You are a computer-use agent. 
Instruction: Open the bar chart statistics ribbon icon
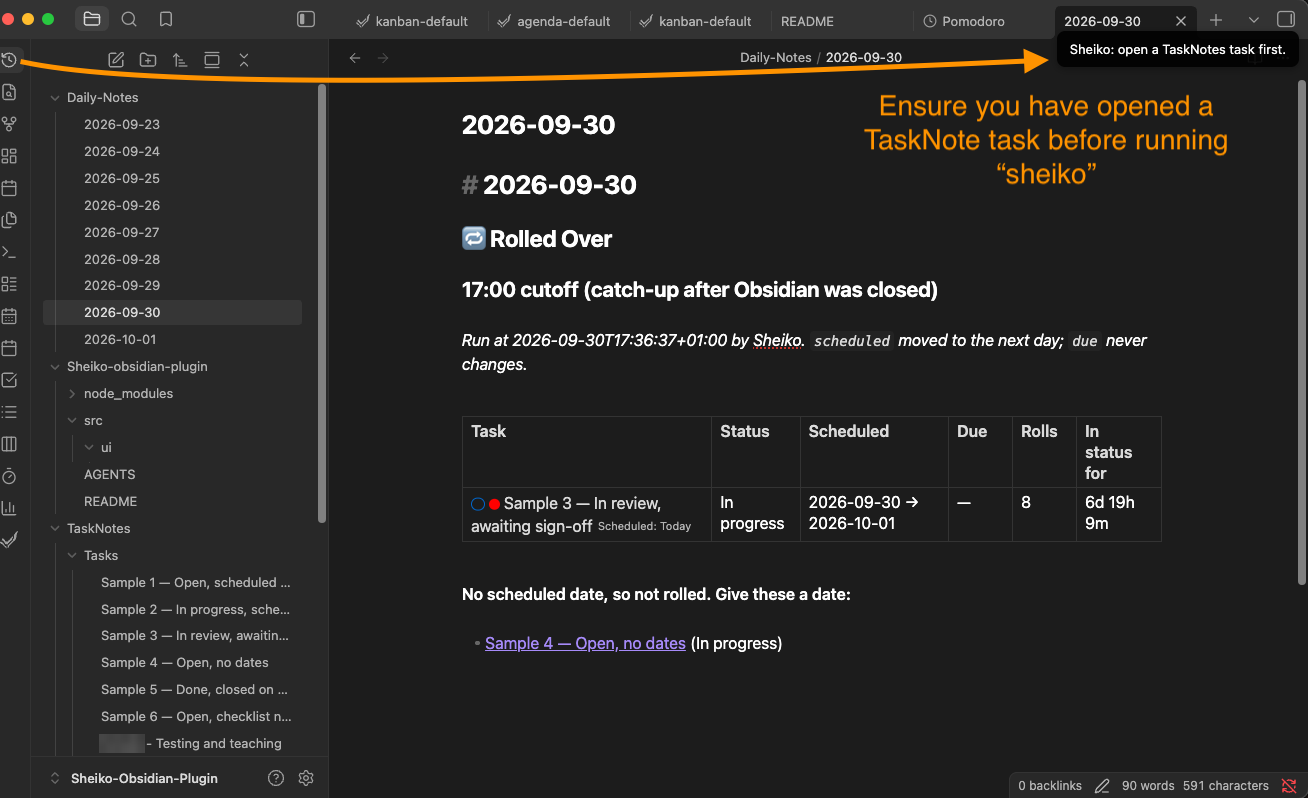(x=9, y=508)
